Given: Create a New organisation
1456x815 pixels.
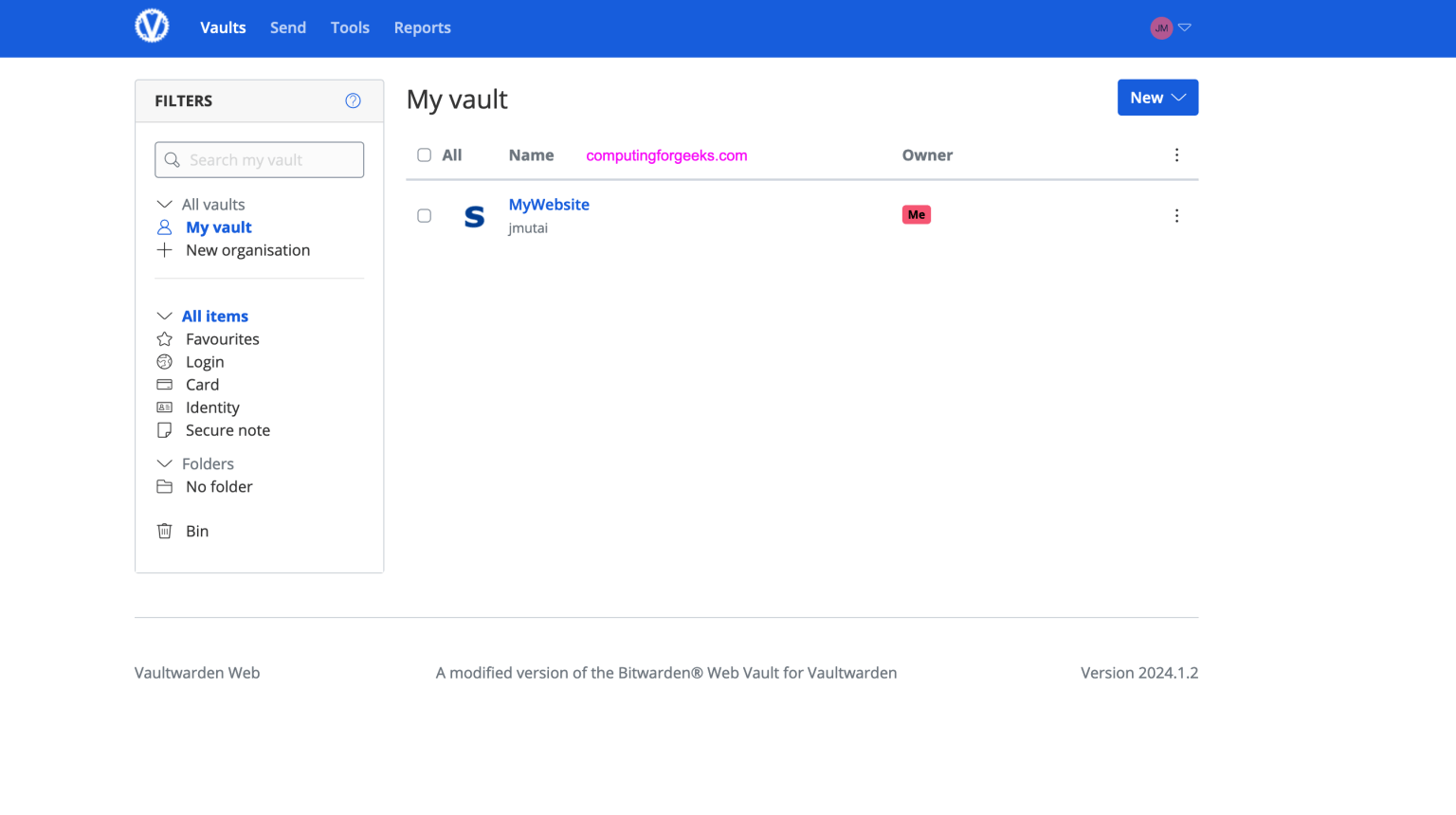Looking at the screenshot, I should (x=247, y=249).
